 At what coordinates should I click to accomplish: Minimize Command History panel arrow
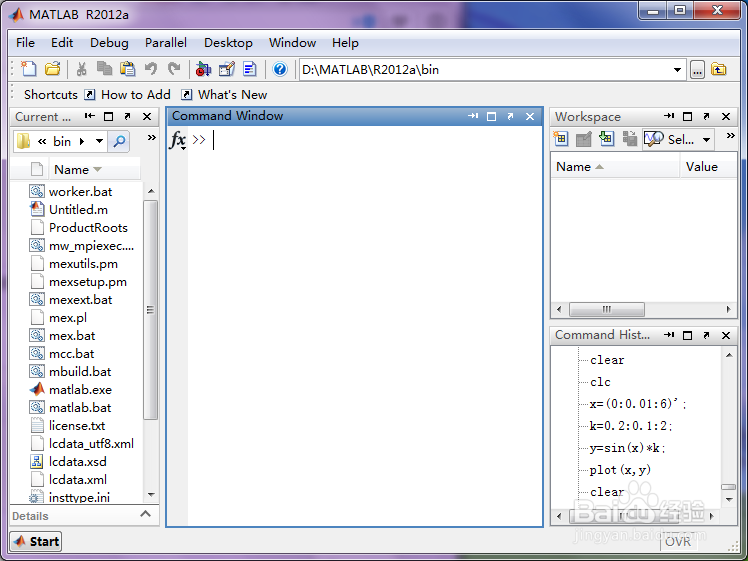pos(669,335)
